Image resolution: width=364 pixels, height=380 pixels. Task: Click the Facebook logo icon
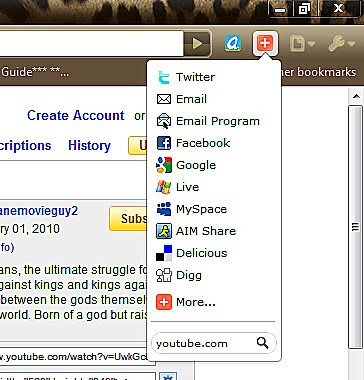(x=164, y=143)
